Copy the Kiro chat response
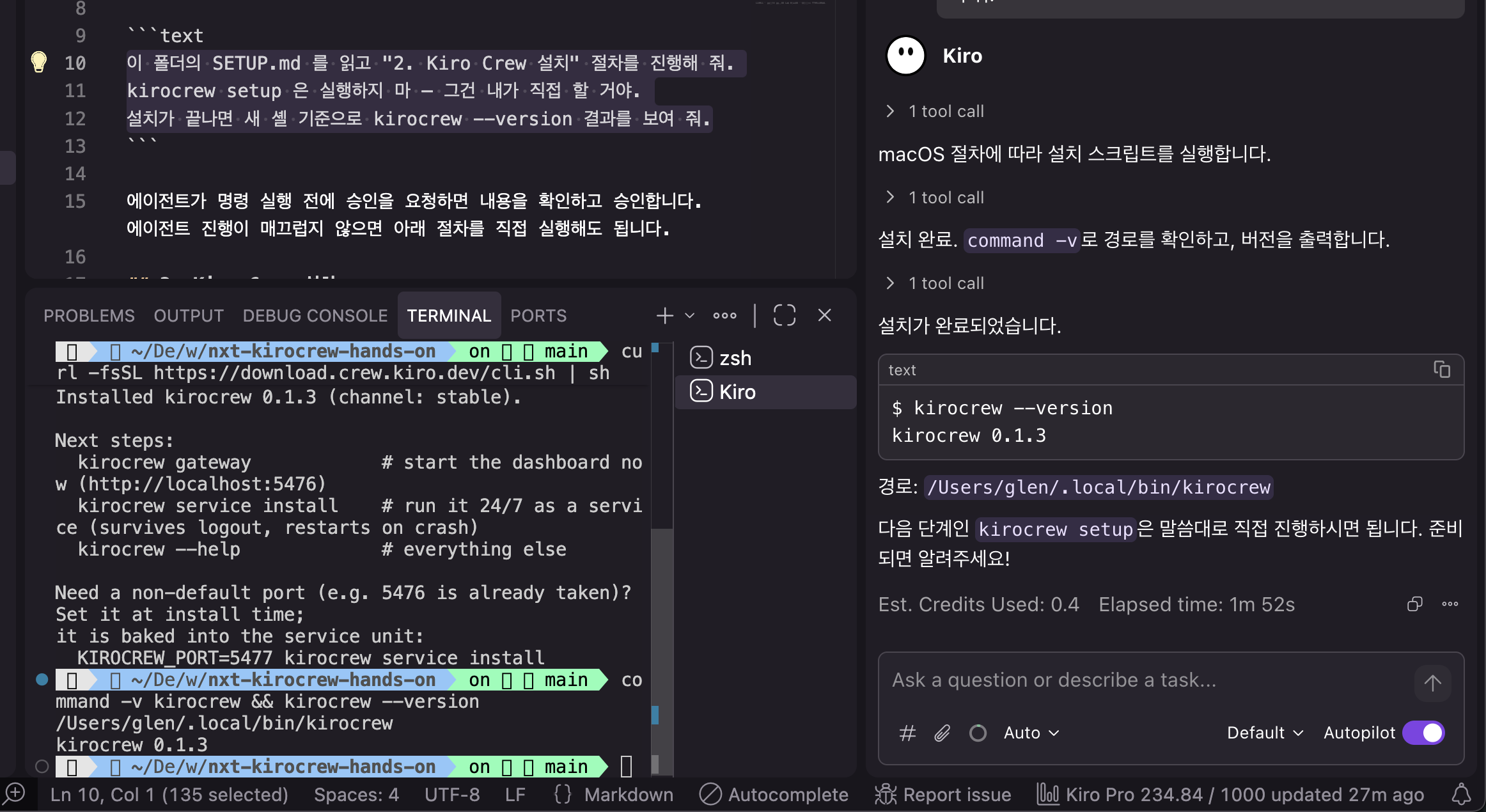The width and height of the screenshot is (1486, 812). [x=1415, y=604]
